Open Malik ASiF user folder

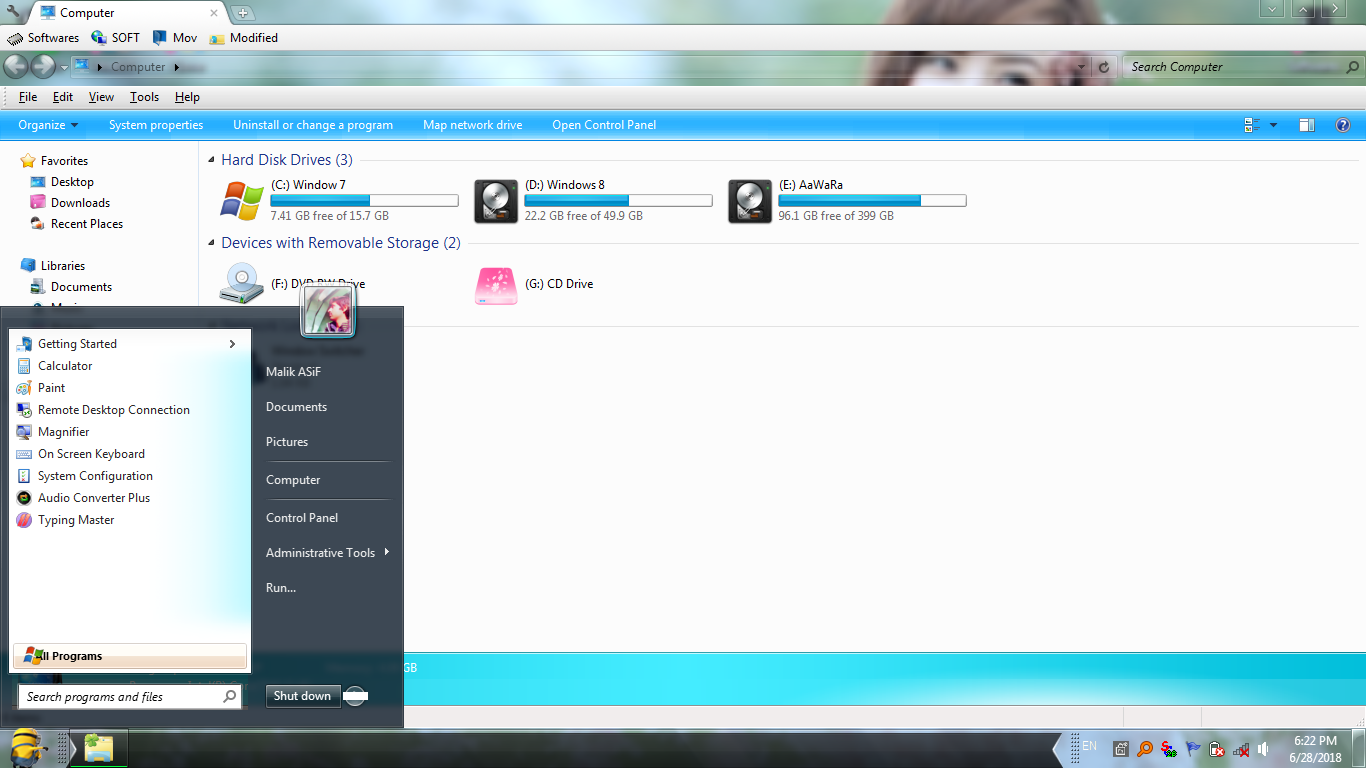point(293,372)
